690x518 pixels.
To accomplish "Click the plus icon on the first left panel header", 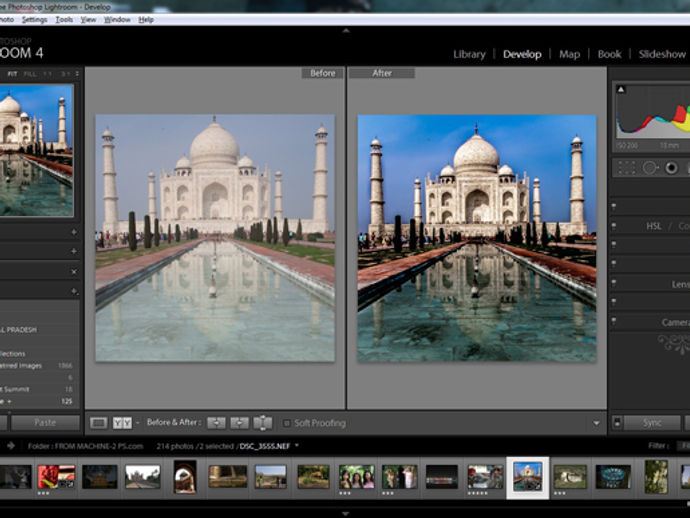I will coord(74,232).
